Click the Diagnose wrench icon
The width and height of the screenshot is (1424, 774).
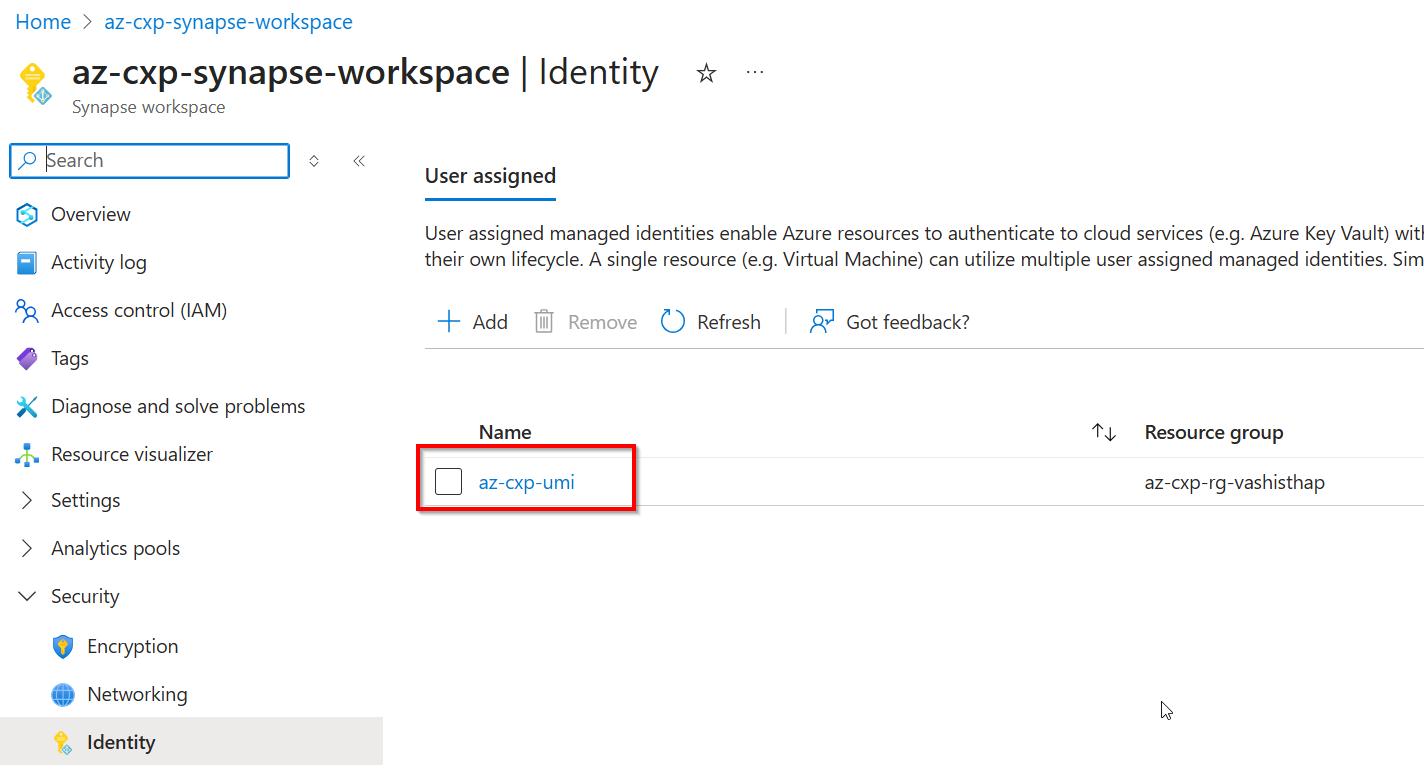(27, 407)
